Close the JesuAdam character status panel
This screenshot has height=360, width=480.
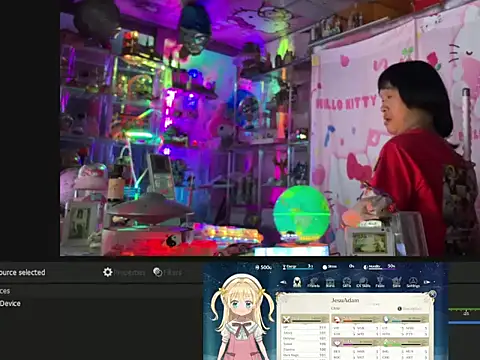(x=432, y=294)
